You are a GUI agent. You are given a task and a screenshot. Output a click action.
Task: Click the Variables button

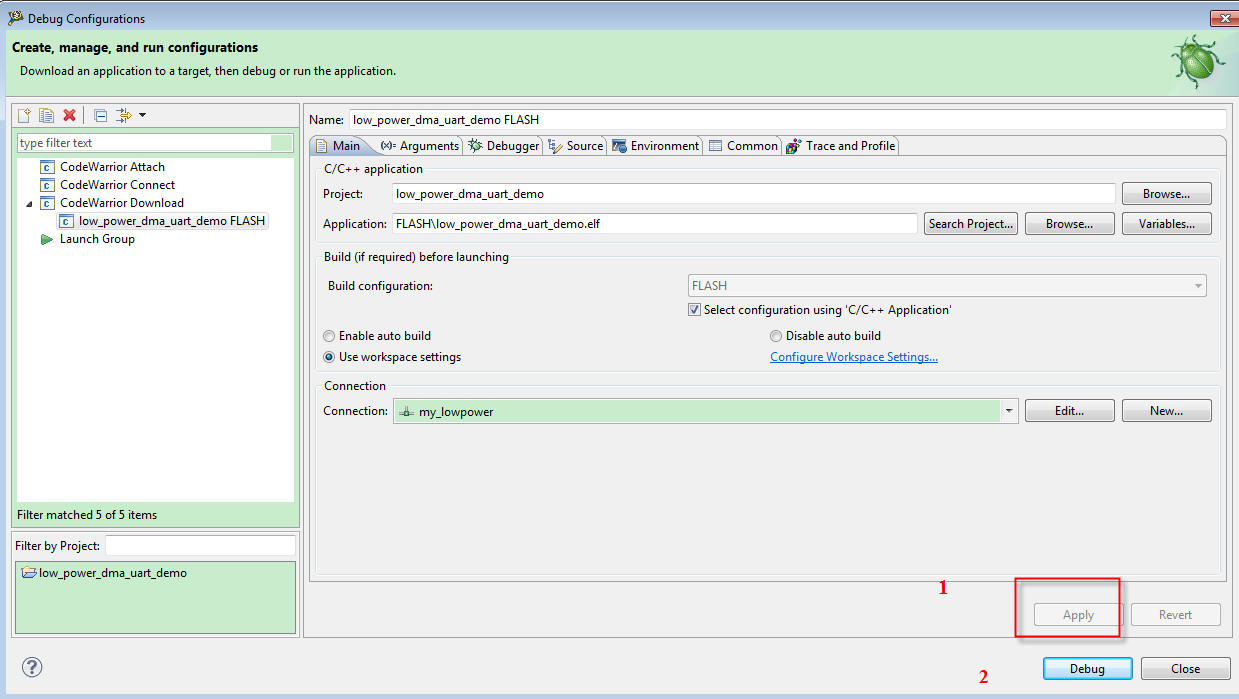[1166, 224]
